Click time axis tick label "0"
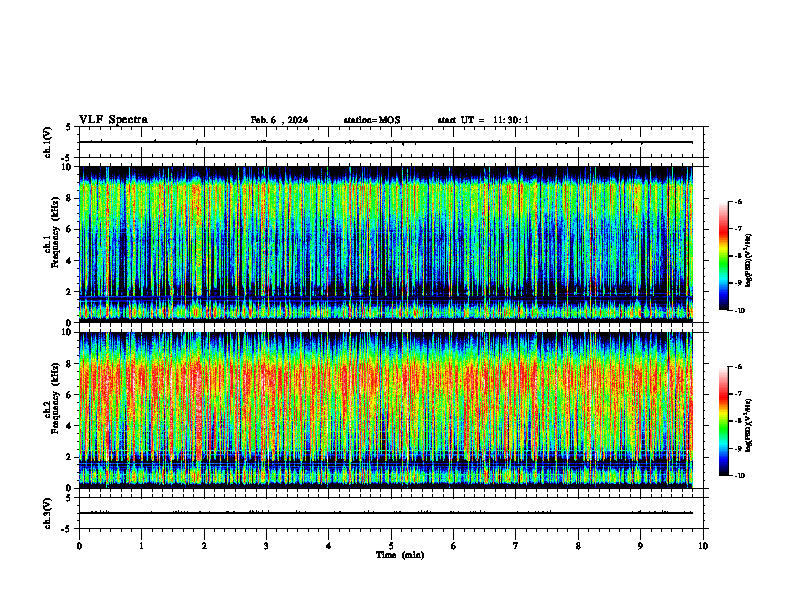 (79, 546)
